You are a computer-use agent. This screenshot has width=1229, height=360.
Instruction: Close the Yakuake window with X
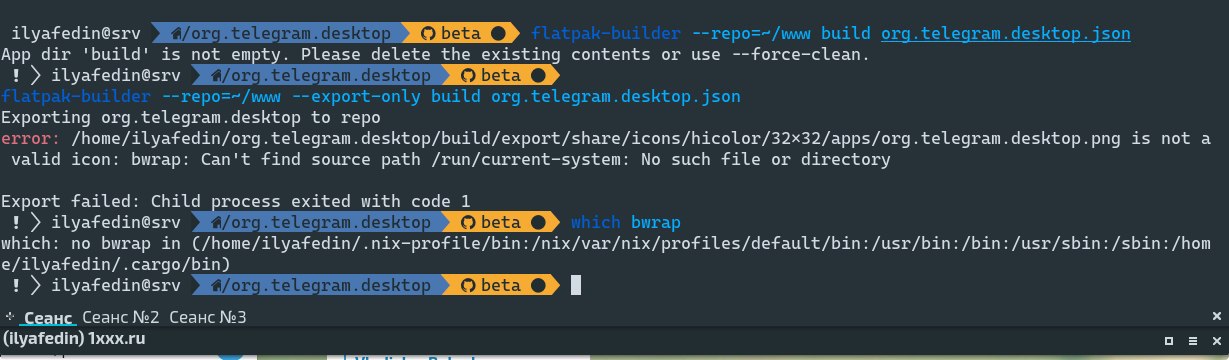pos(1216,342)
